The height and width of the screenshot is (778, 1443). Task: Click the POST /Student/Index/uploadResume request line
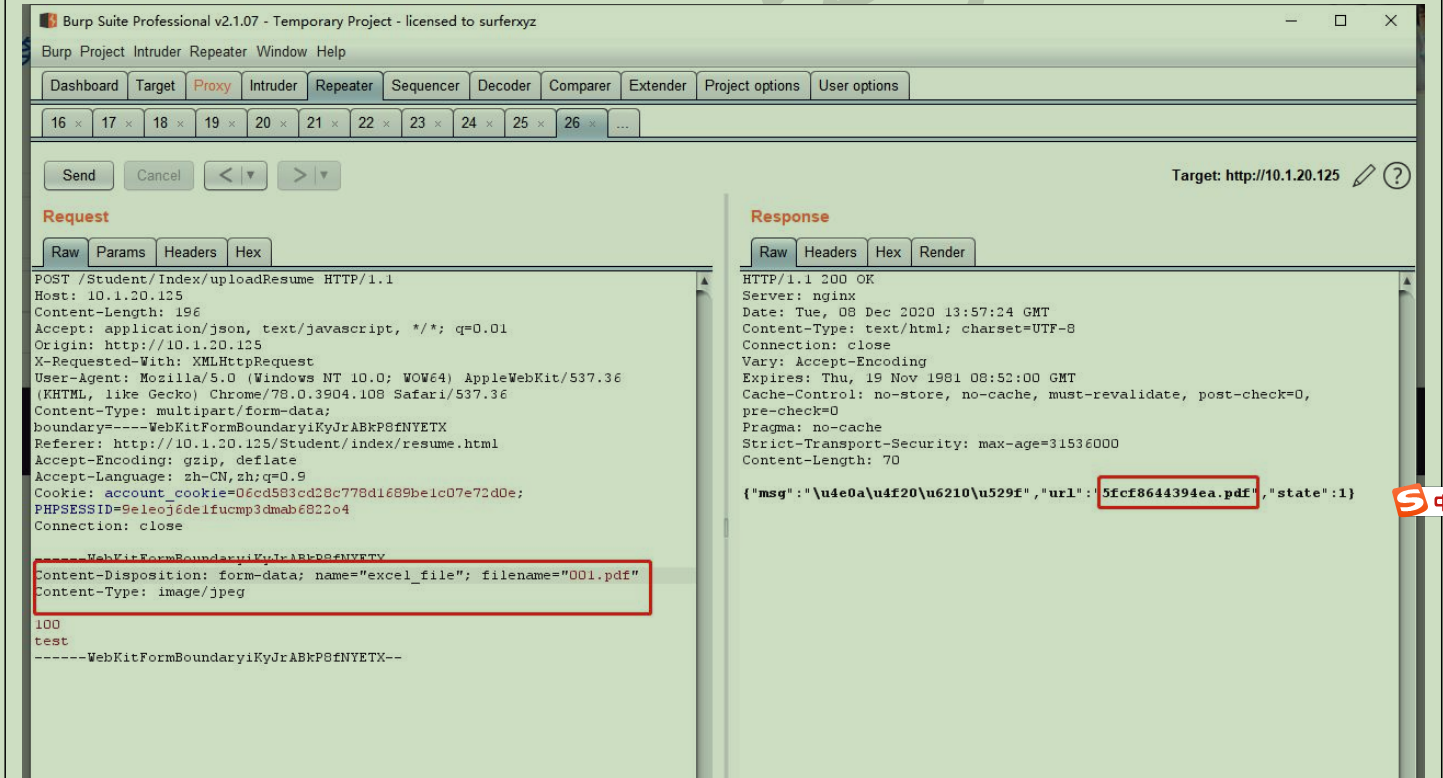tap(214, 279)
